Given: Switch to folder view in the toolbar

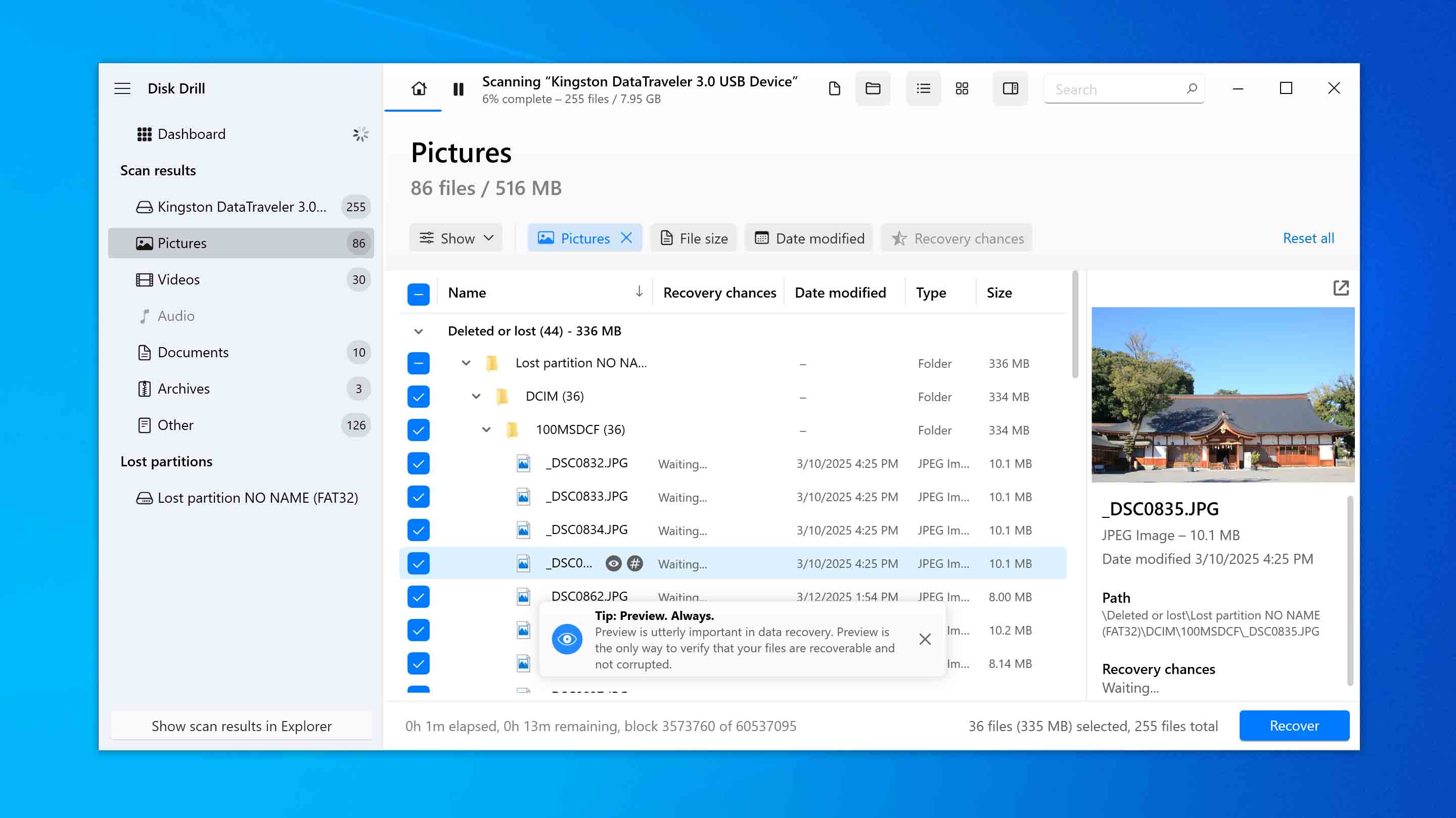Looking at the screenshot, I should 873,89.
